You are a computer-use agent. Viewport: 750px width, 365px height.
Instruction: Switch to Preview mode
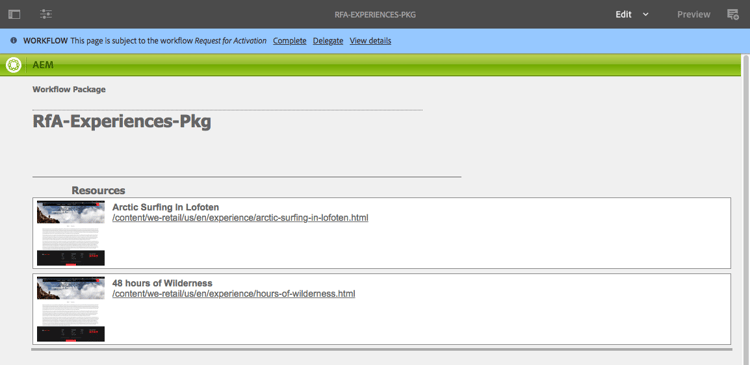coord(694,14)
